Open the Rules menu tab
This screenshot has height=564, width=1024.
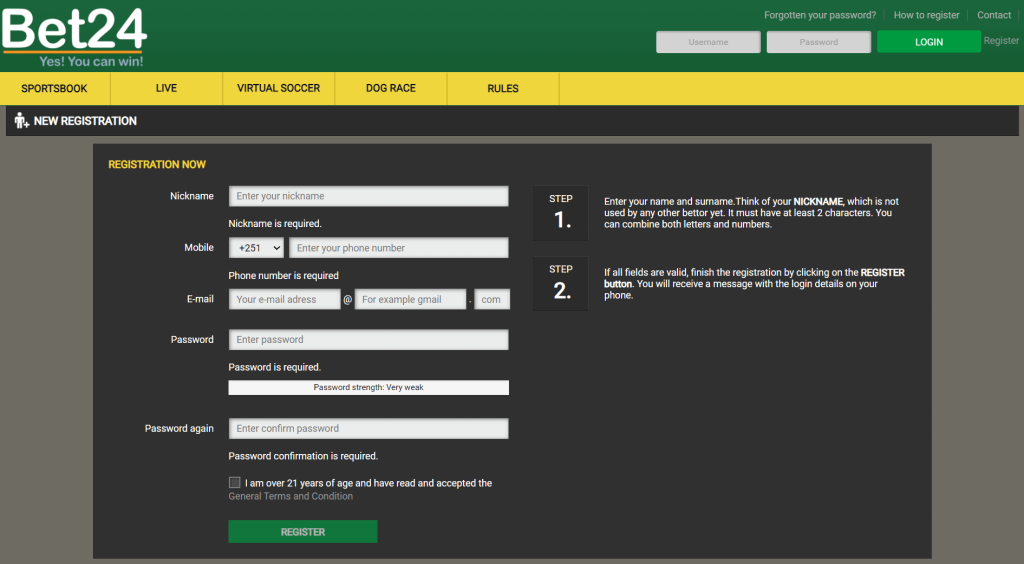coord(503,88)
